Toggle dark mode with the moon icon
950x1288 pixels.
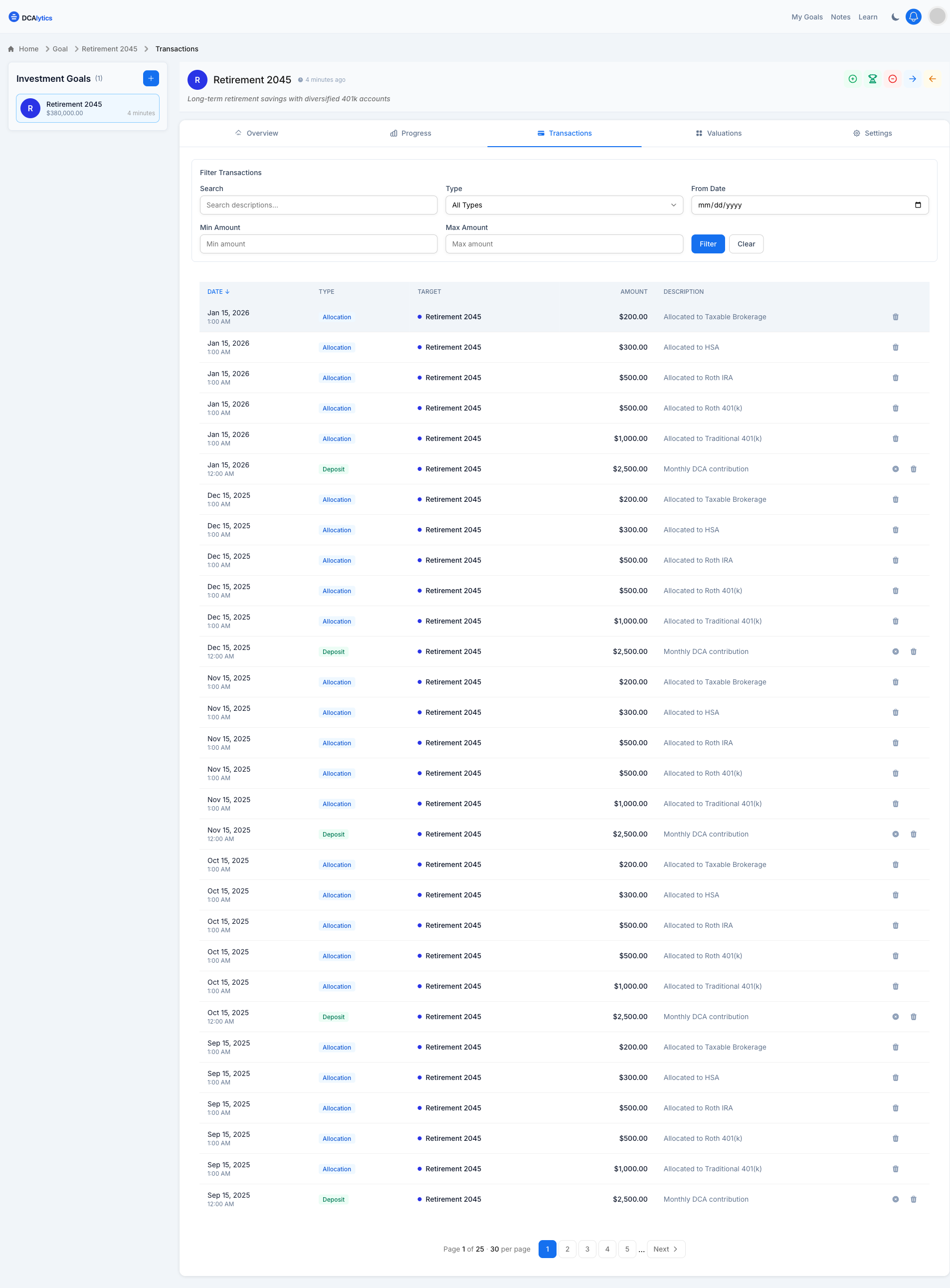click(x=895, y=16)
